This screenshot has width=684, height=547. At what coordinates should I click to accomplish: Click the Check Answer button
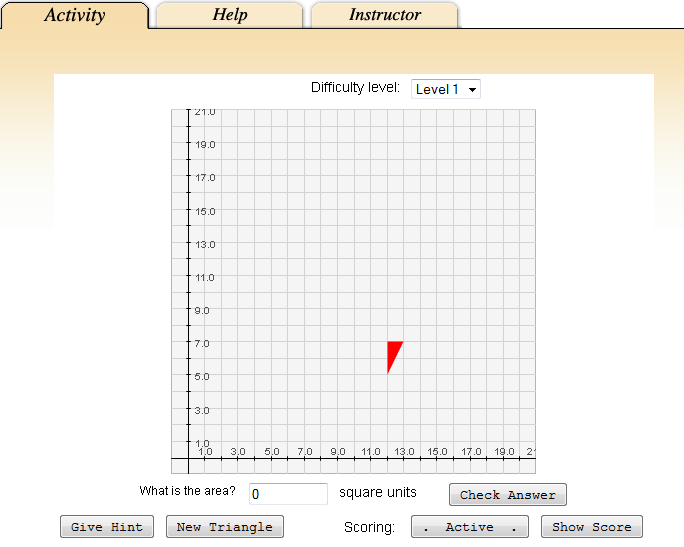tap(508, 495)
